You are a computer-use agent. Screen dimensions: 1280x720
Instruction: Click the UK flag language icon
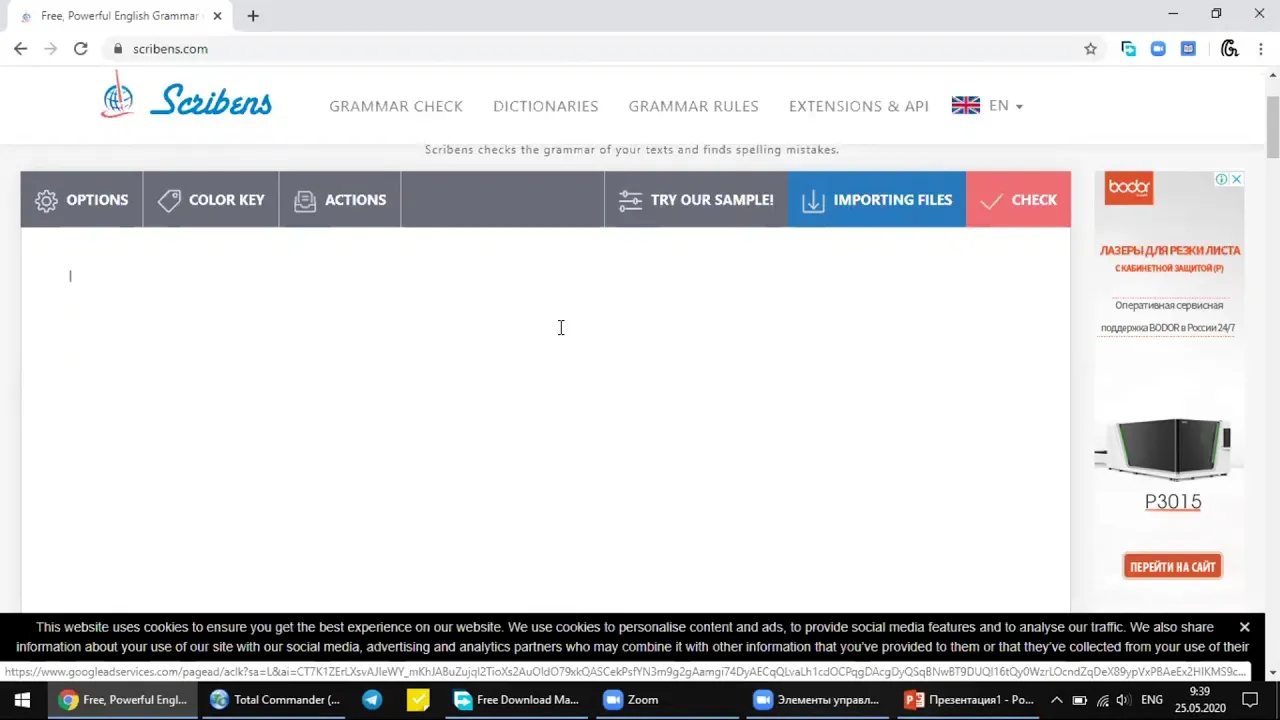click(966, 105)
